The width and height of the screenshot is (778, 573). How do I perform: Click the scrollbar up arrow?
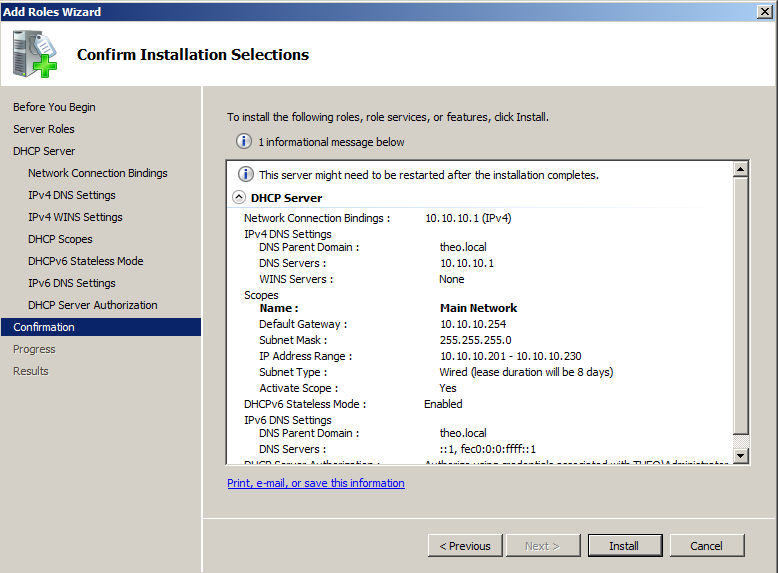point(740,170)
